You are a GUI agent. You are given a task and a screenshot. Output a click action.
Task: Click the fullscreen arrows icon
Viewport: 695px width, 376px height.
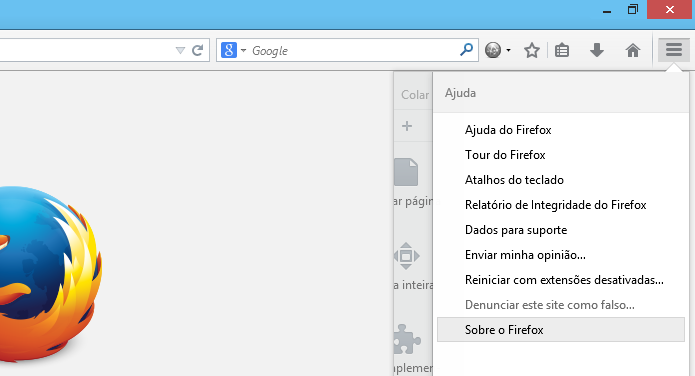pos(406,256)
